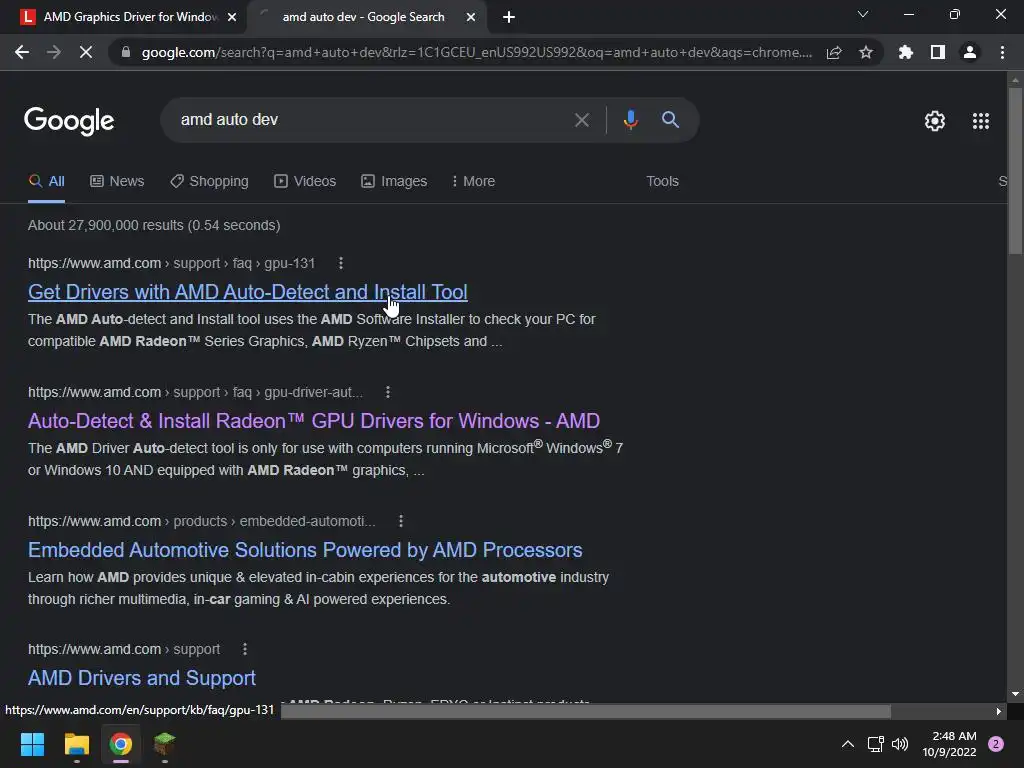Open File Explorer from taskbar
This screenshot has height=768, width=1024.
point(76,744)
